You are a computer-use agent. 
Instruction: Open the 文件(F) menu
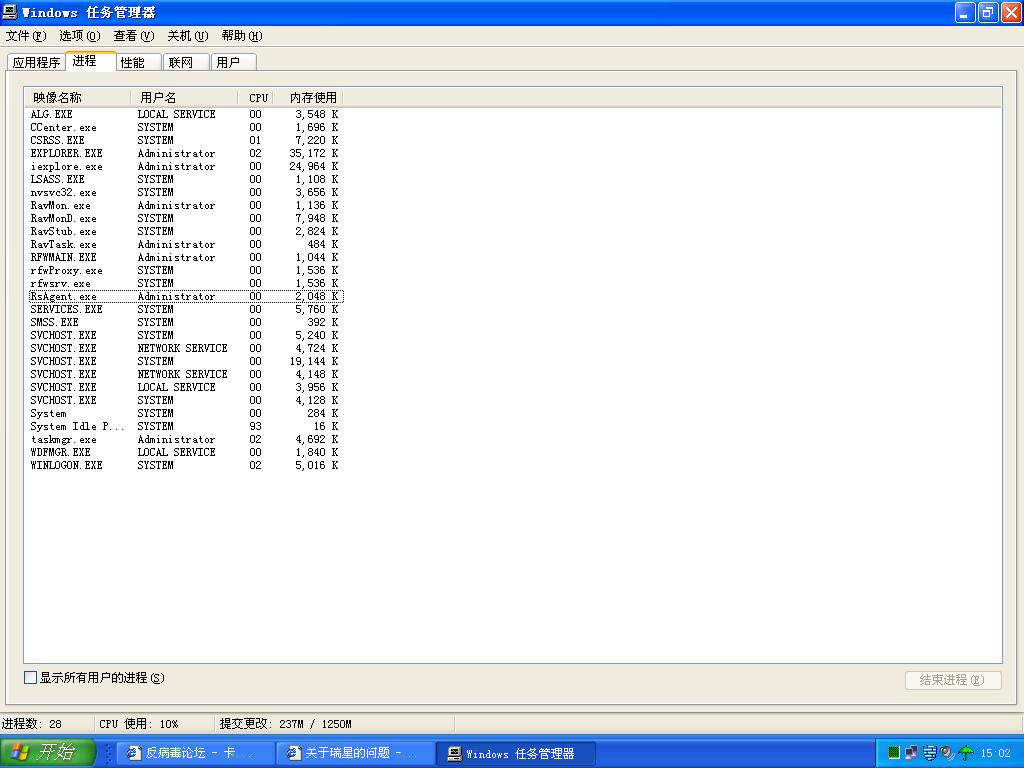coord(26,36)
